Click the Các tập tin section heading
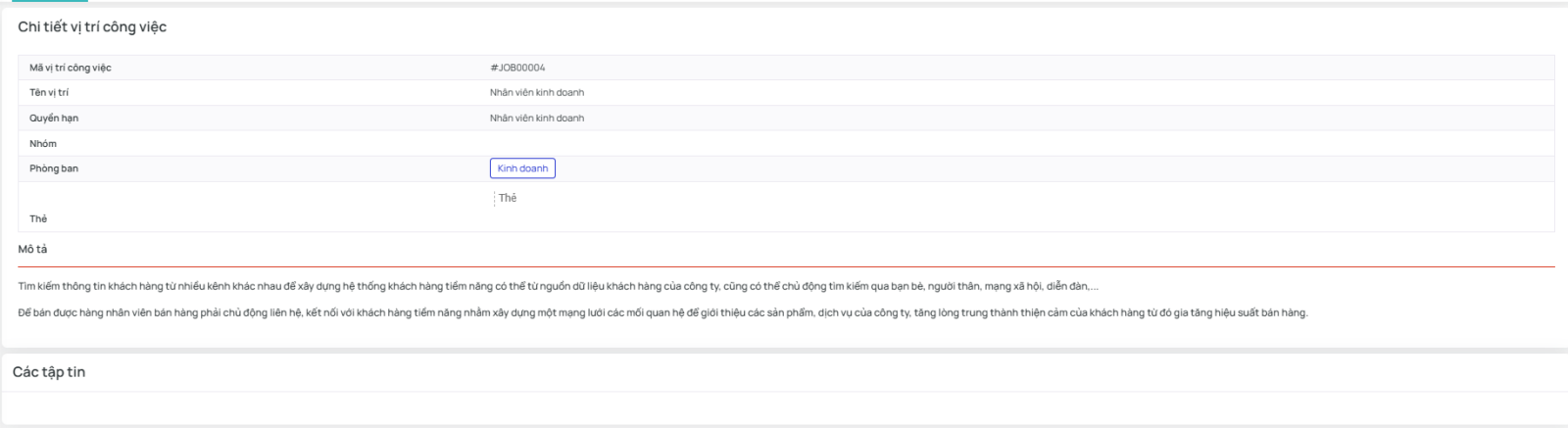1568x428 pixels. click(x=49, y=372)
